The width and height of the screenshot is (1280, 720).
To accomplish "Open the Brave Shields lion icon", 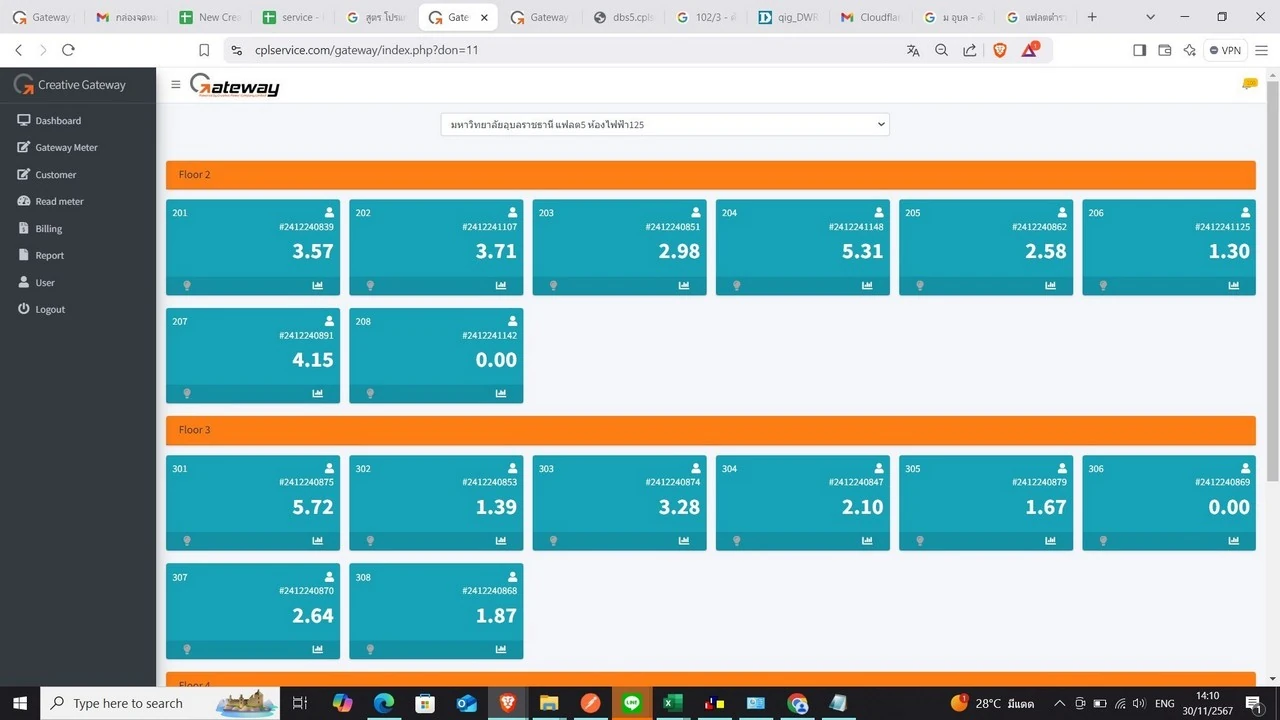I will tap(999, 50).
